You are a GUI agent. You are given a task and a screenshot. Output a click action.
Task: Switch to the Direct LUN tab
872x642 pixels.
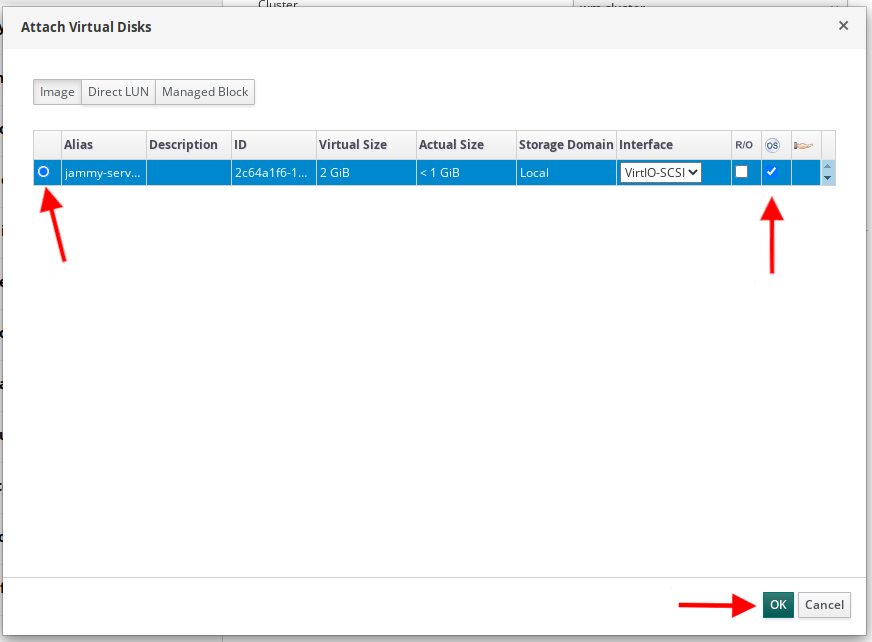[118, 92]
